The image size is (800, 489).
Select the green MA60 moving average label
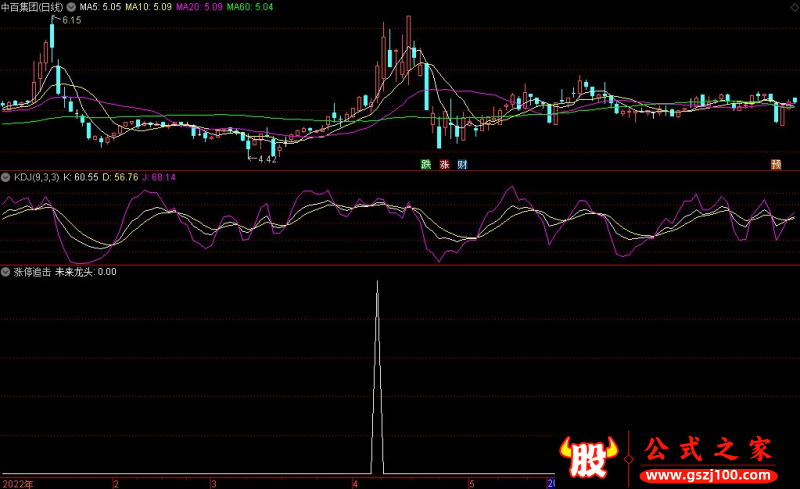(x=250, y=6)
